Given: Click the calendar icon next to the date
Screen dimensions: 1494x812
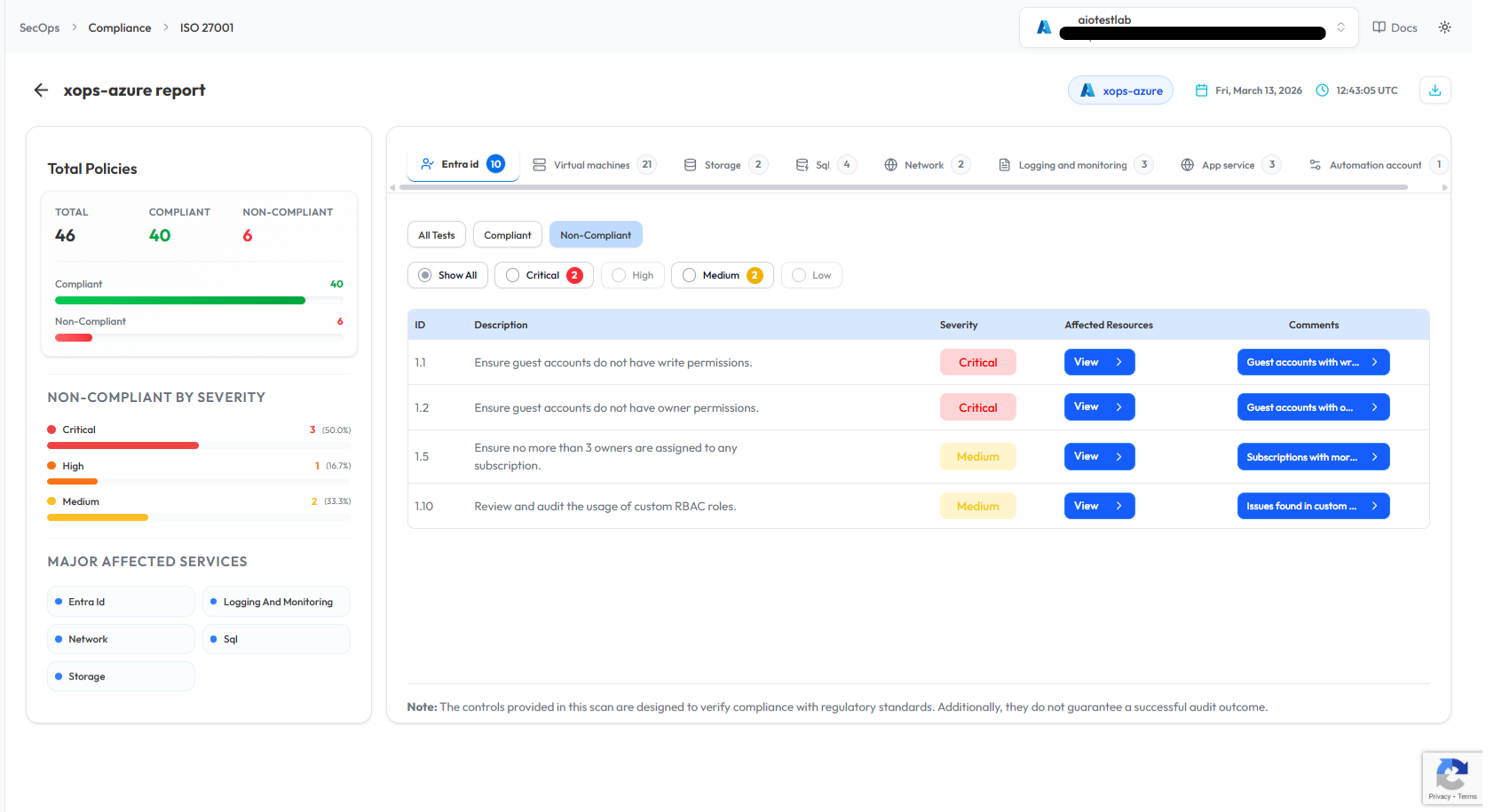Looking at the screenshot, I should [1201, 91].
